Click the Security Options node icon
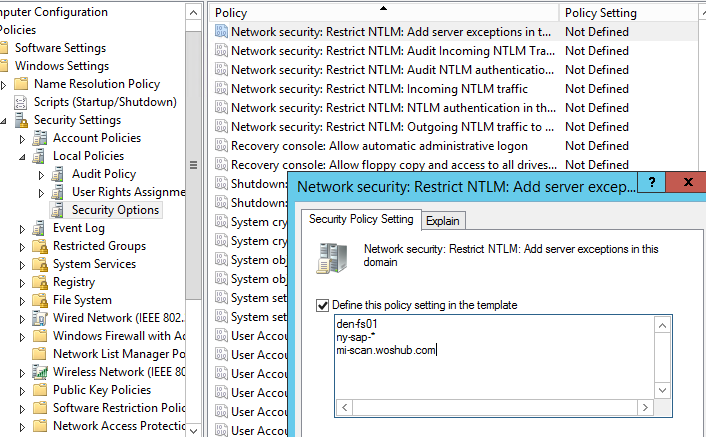706x437 pixels. [x=59, y=210]
